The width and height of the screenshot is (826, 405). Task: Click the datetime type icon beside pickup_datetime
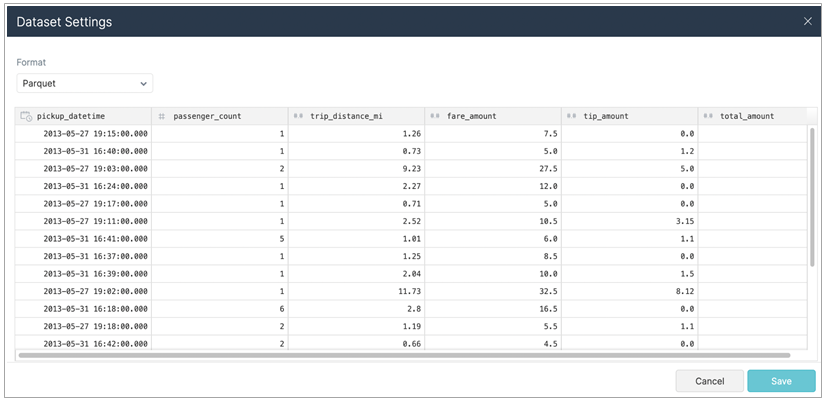26,116
